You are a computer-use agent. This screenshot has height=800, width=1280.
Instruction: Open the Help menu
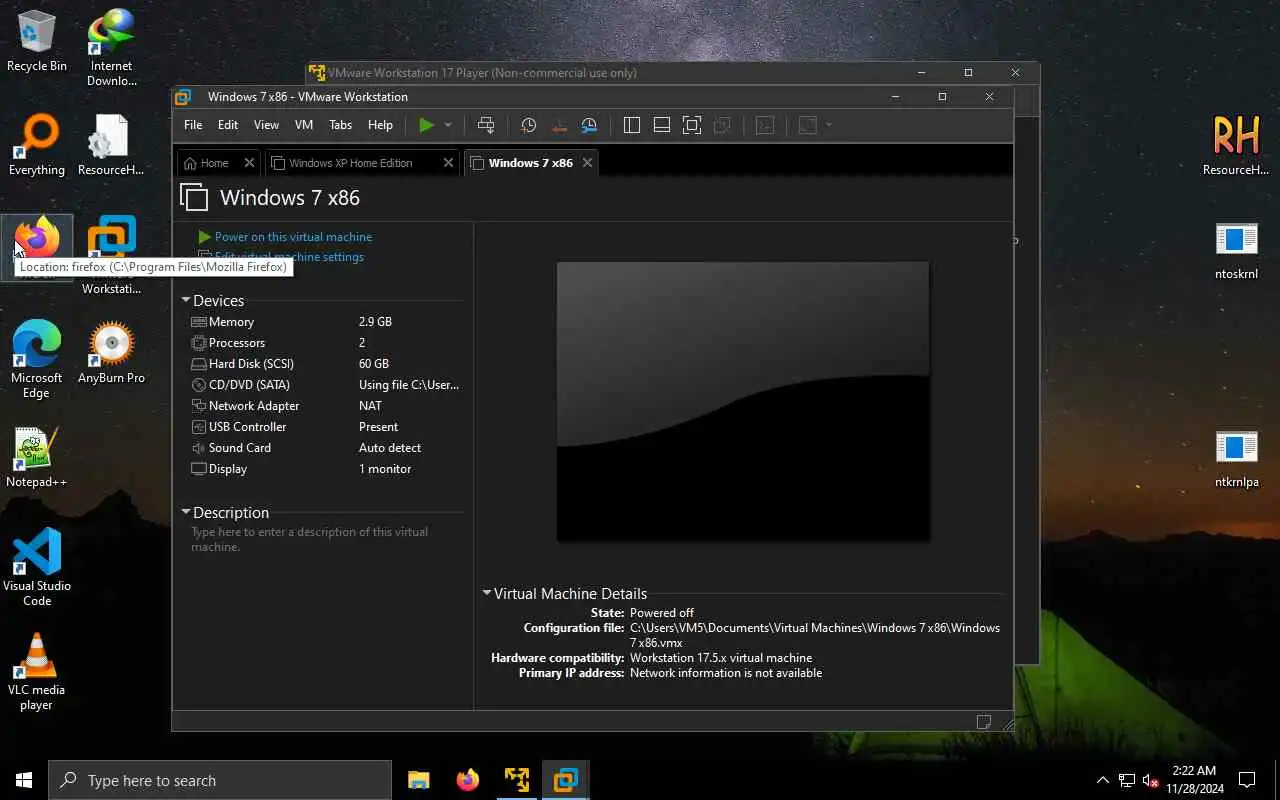(380, 125)
